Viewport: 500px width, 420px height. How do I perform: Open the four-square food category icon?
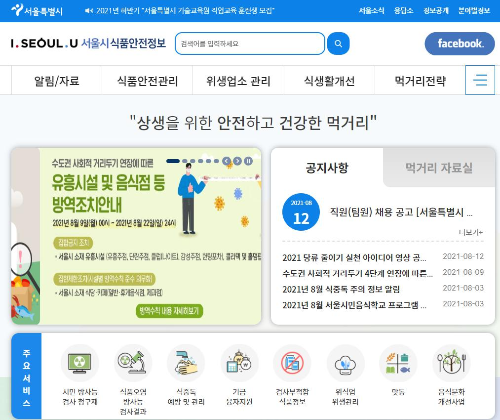point(398,363)
